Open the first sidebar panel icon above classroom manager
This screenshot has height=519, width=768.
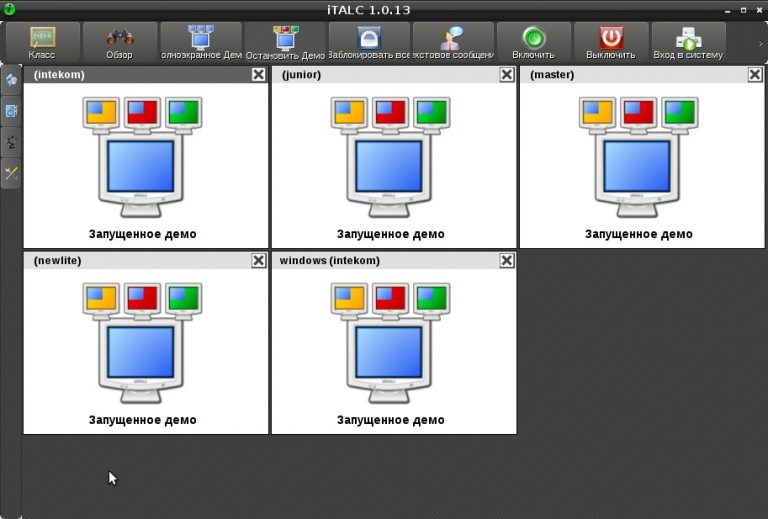11,79
